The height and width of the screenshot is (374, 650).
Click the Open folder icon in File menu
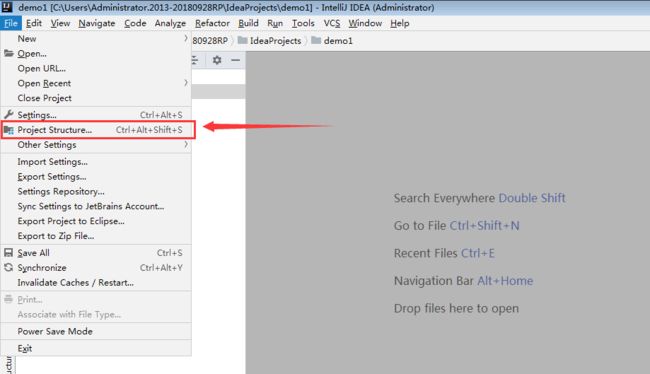9,53
